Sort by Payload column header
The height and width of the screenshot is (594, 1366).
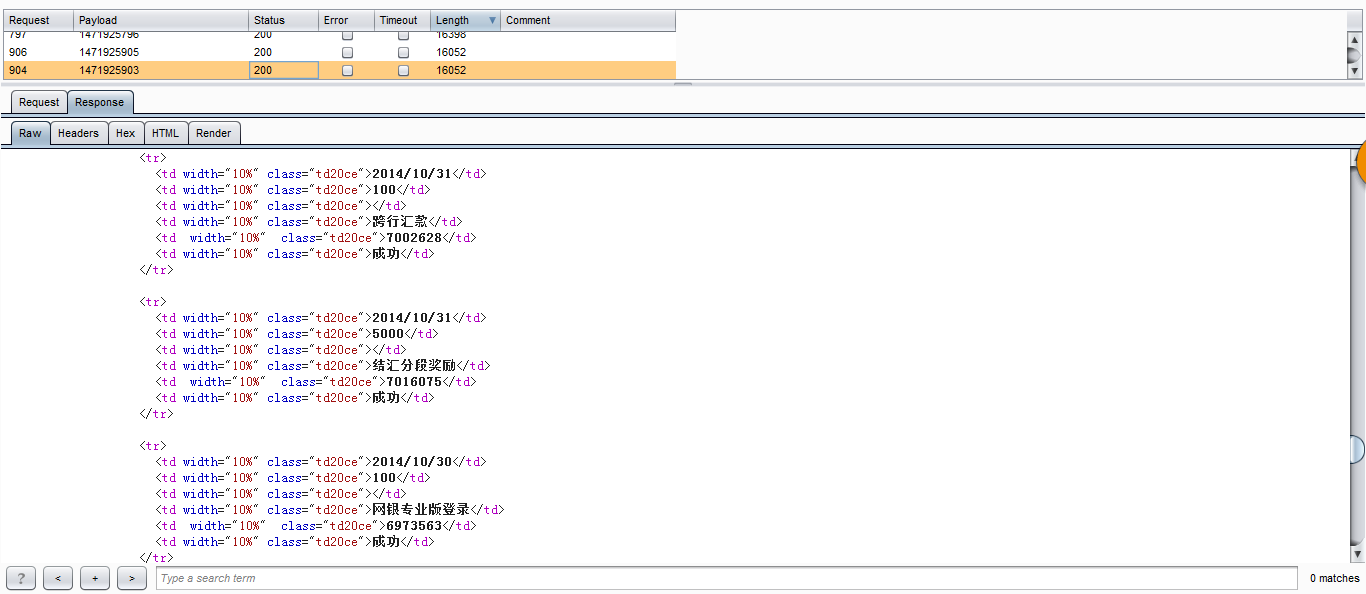coord(161,20)
